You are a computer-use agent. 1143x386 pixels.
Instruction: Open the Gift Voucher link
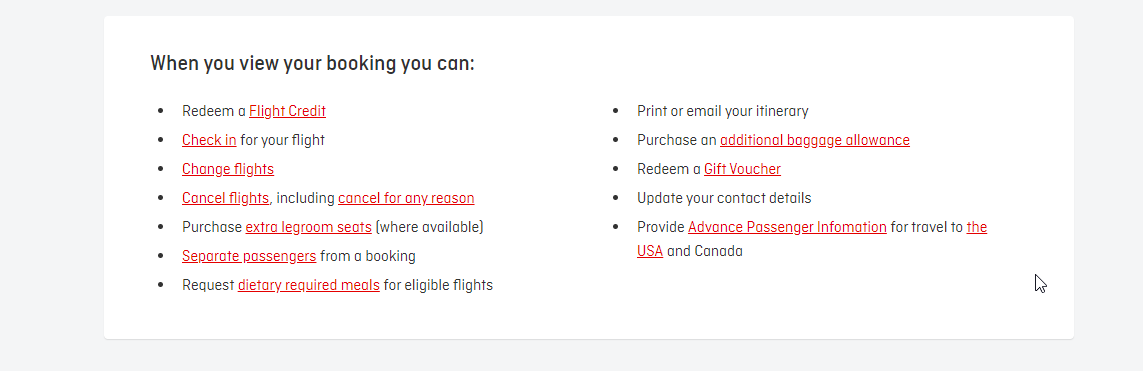point(742,169)
